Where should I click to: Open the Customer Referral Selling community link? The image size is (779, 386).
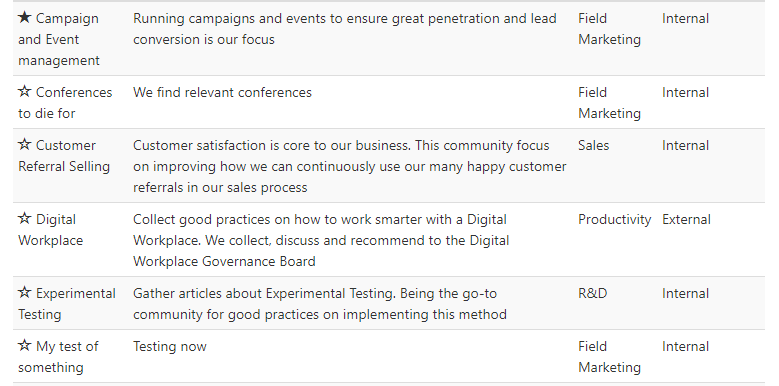(64, 156)
